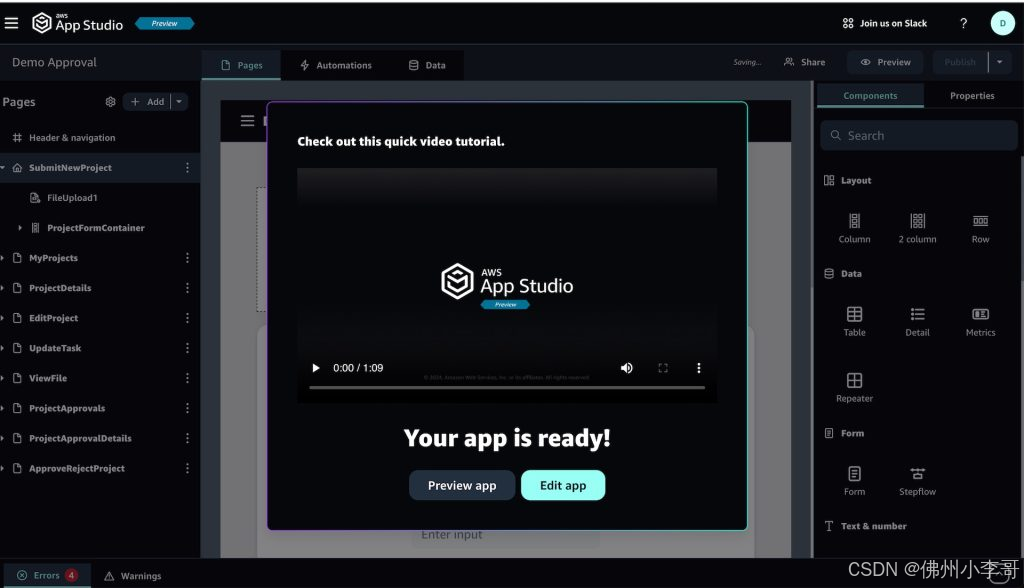Screen dimensions: 1024x588
Task: Open ApproveRejectProject page options menu
Action: click(187, 468)
